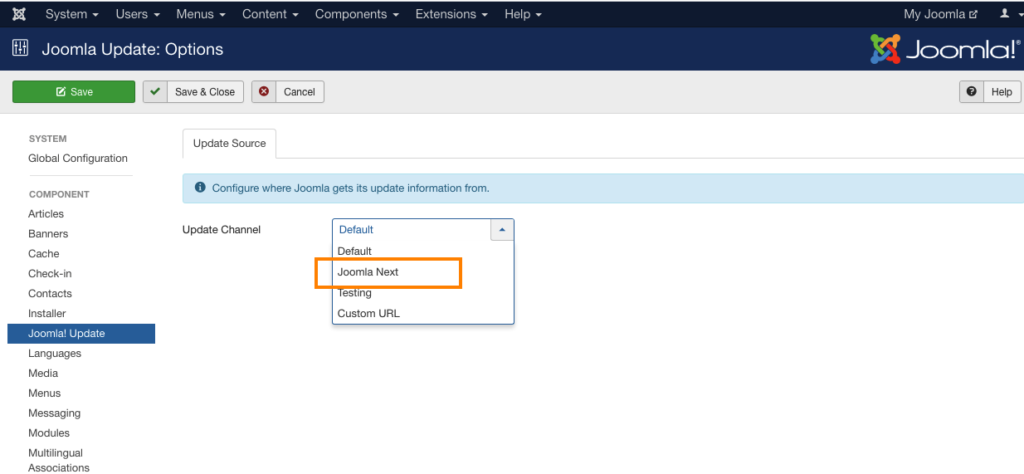Select Joomla Next update channel option
The width and height of the screenshot is (1024, 474).
[369, 272]
